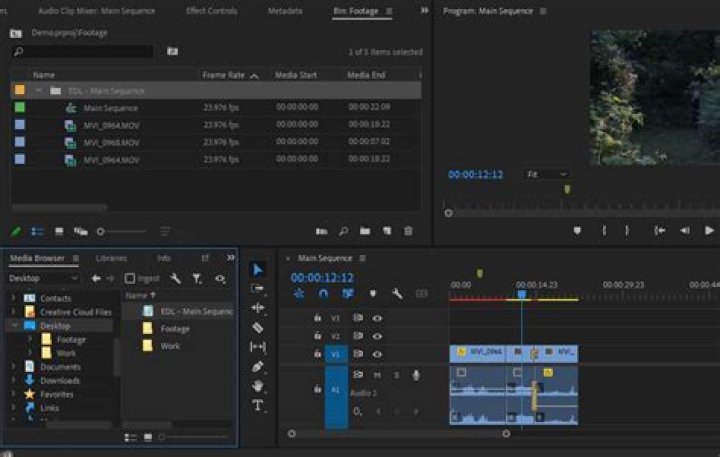Show hidden tabs in Media Browser group
The image size is (720, 457).
click(231, 258)
